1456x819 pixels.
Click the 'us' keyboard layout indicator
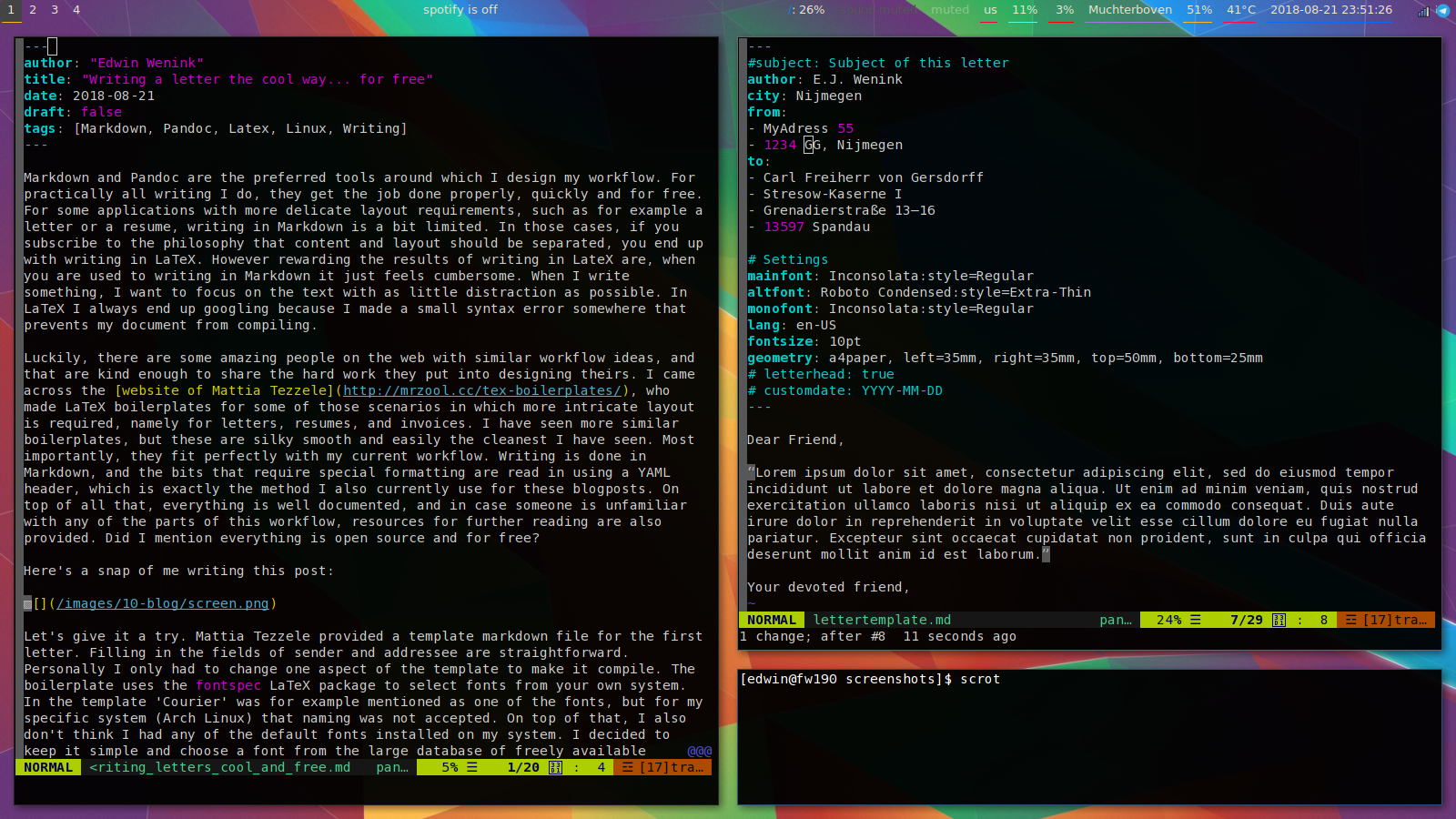click(x=990, y=10)
